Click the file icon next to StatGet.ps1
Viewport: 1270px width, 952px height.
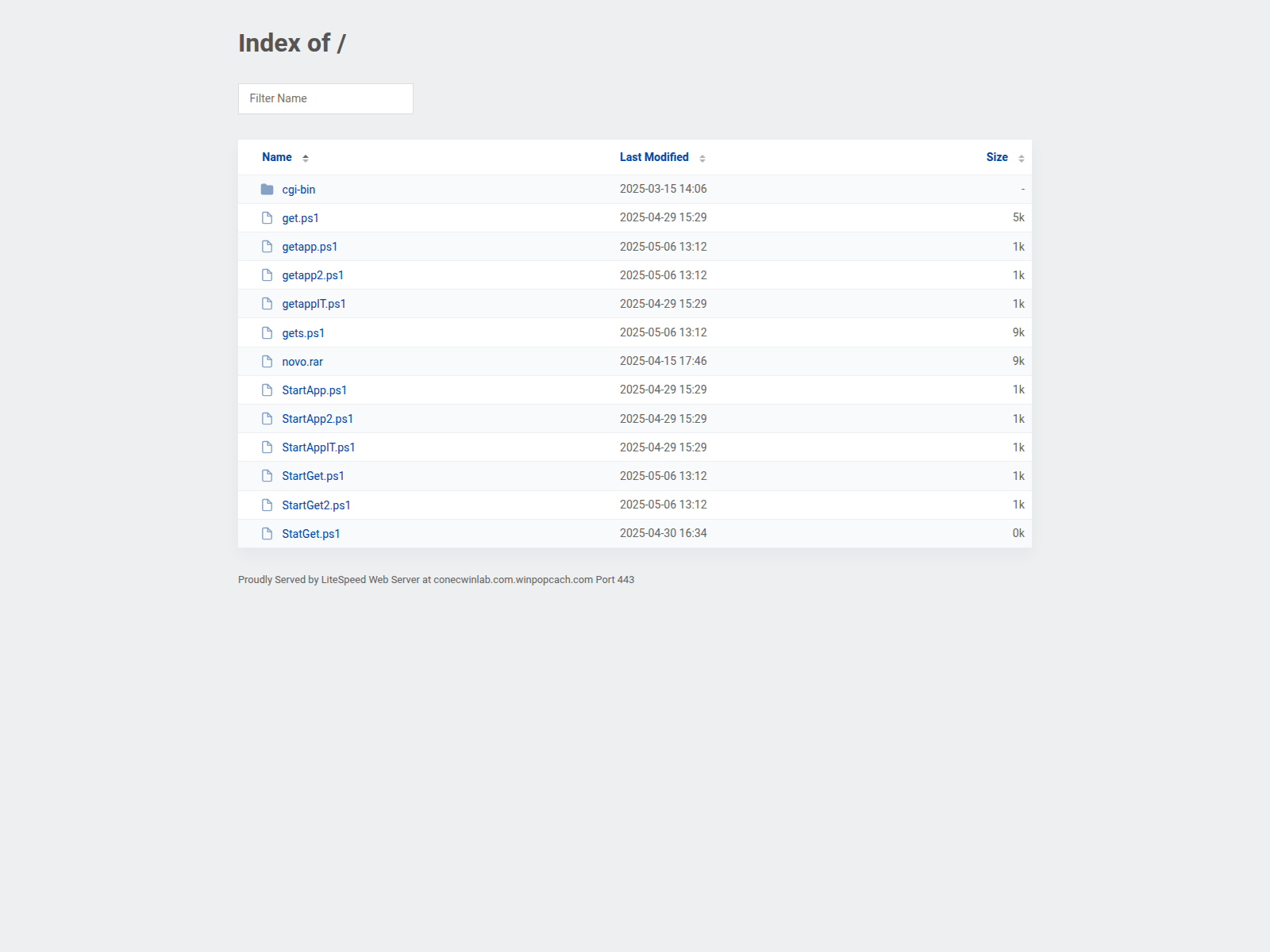[267, 533]
